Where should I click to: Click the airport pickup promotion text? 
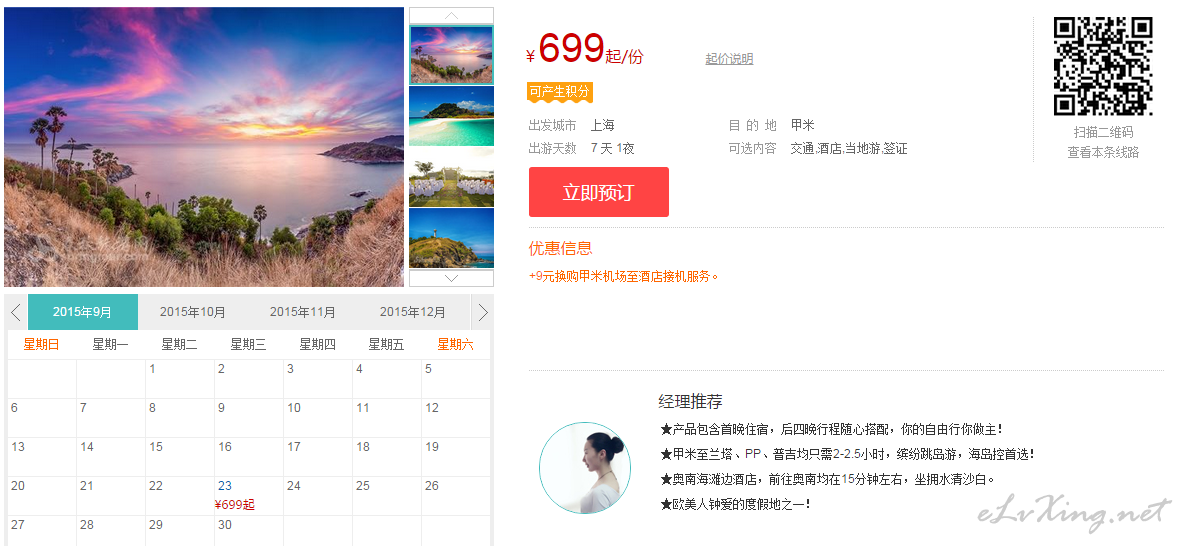click(x=623, y=277)
